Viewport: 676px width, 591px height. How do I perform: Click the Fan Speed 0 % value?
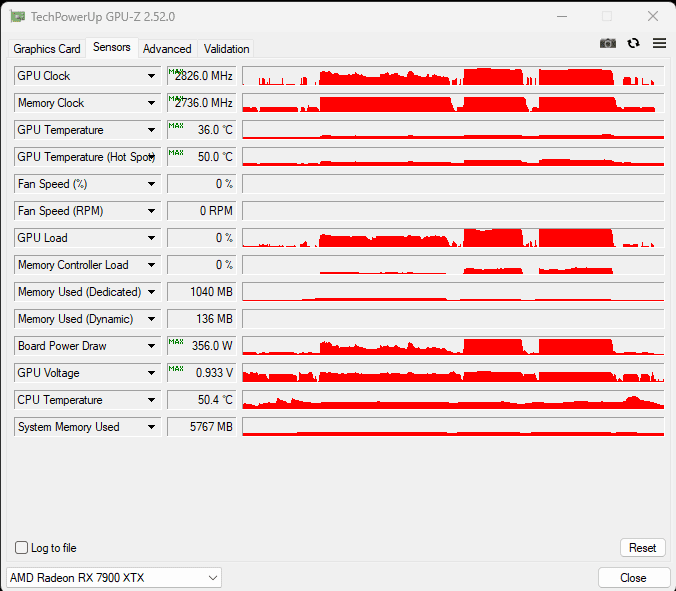(202, 184)
